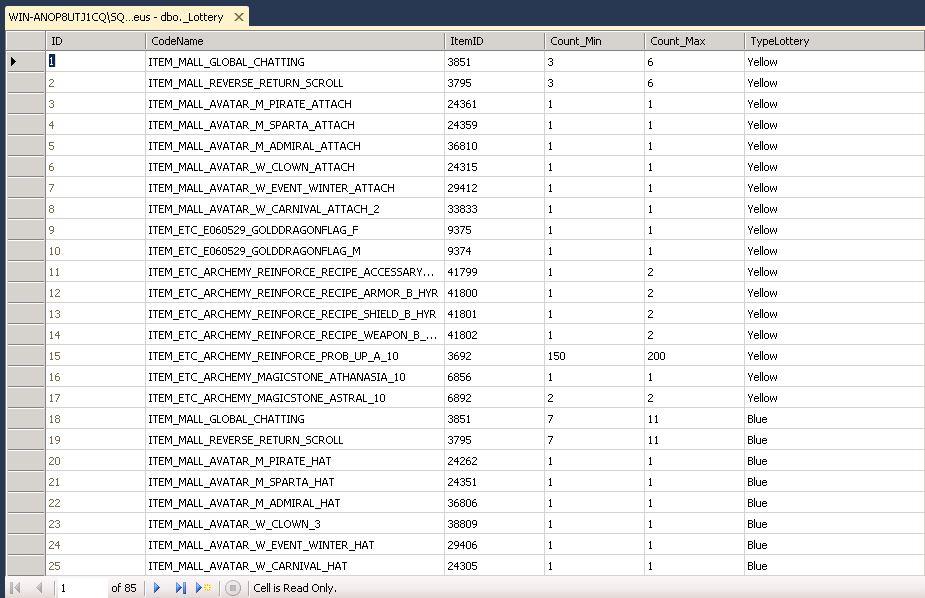This screenshot has height=598, width=925.
Task: Click Count_Max cell 11 in row 19
Action: (694, 440)
